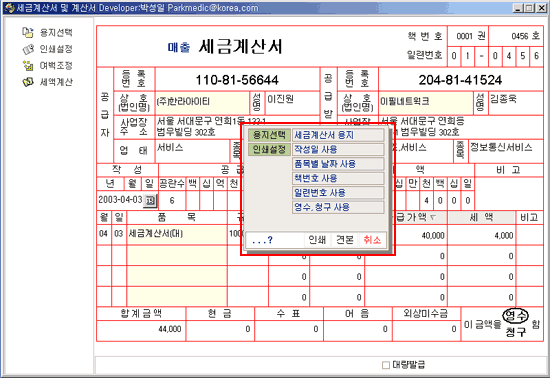
Task: Expand the 공급가액 column sort arrow
Action: (432, 217)
